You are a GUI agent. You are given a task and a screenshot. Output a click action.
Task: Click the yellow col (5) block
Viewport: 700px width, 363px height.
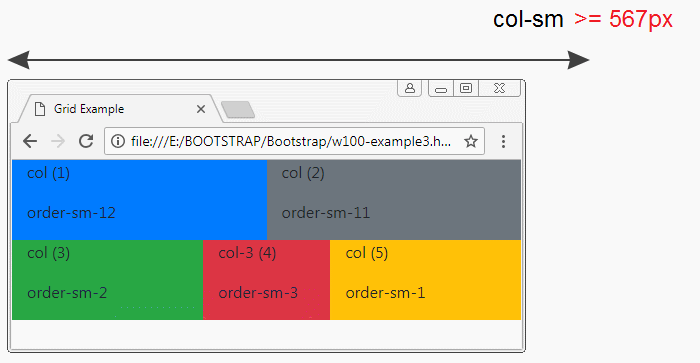coord(425,280)
